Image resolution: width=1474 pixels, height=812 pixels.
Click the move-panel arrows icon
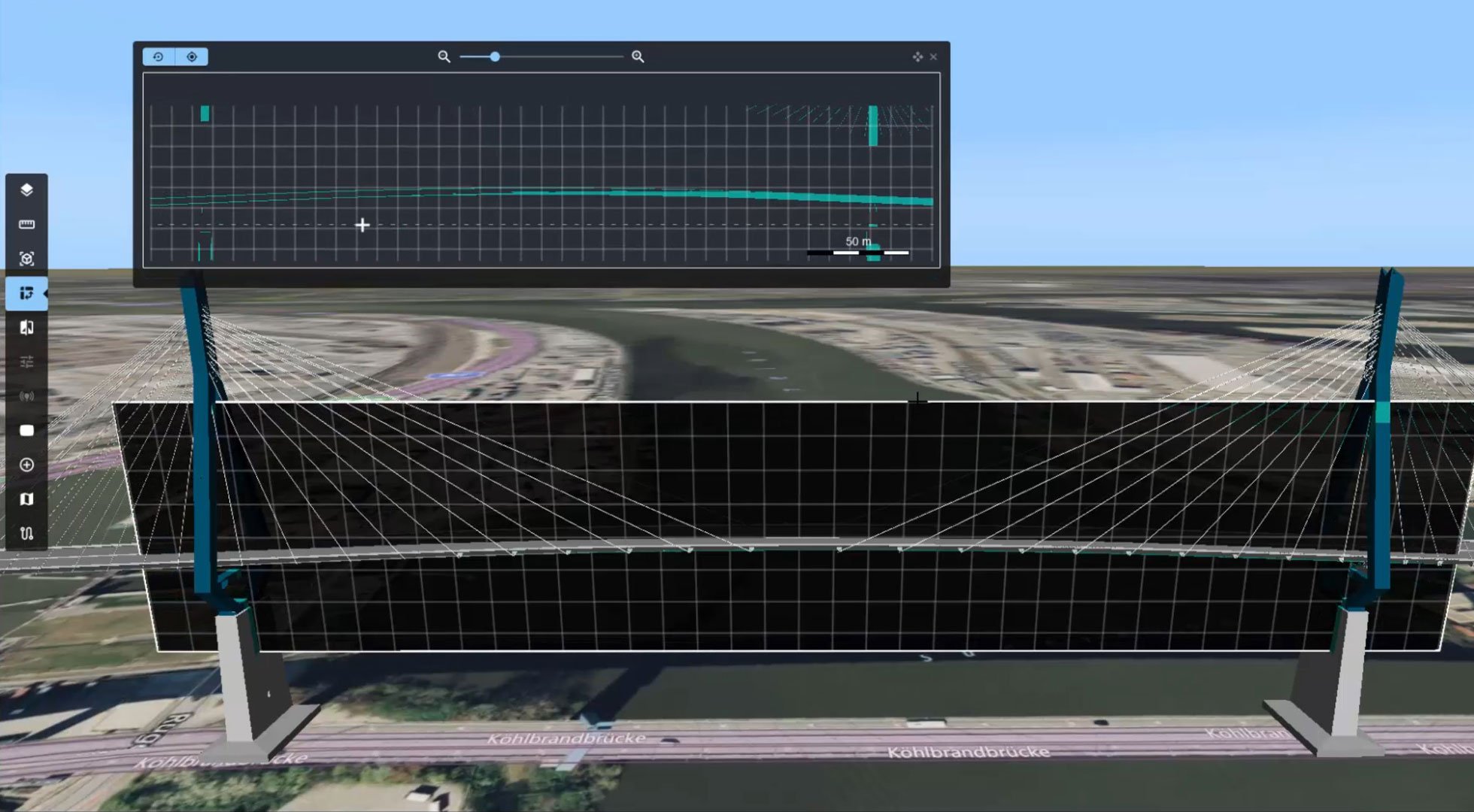point(917,56)
